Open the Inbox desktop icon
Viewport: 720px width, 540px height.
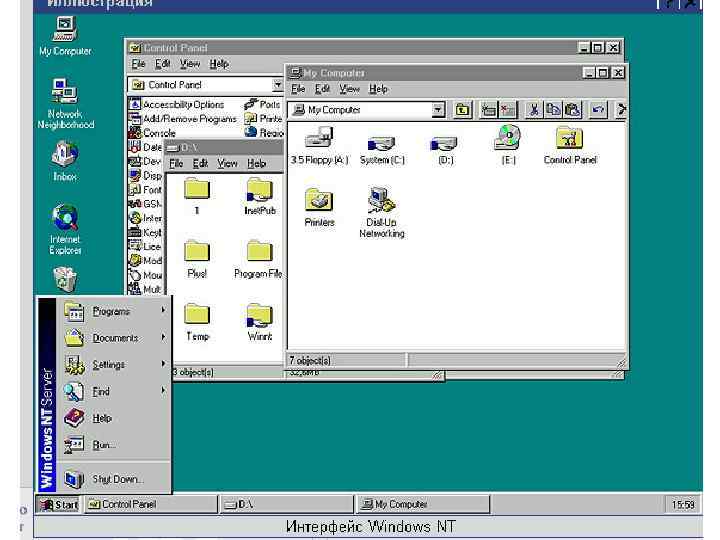65,161
